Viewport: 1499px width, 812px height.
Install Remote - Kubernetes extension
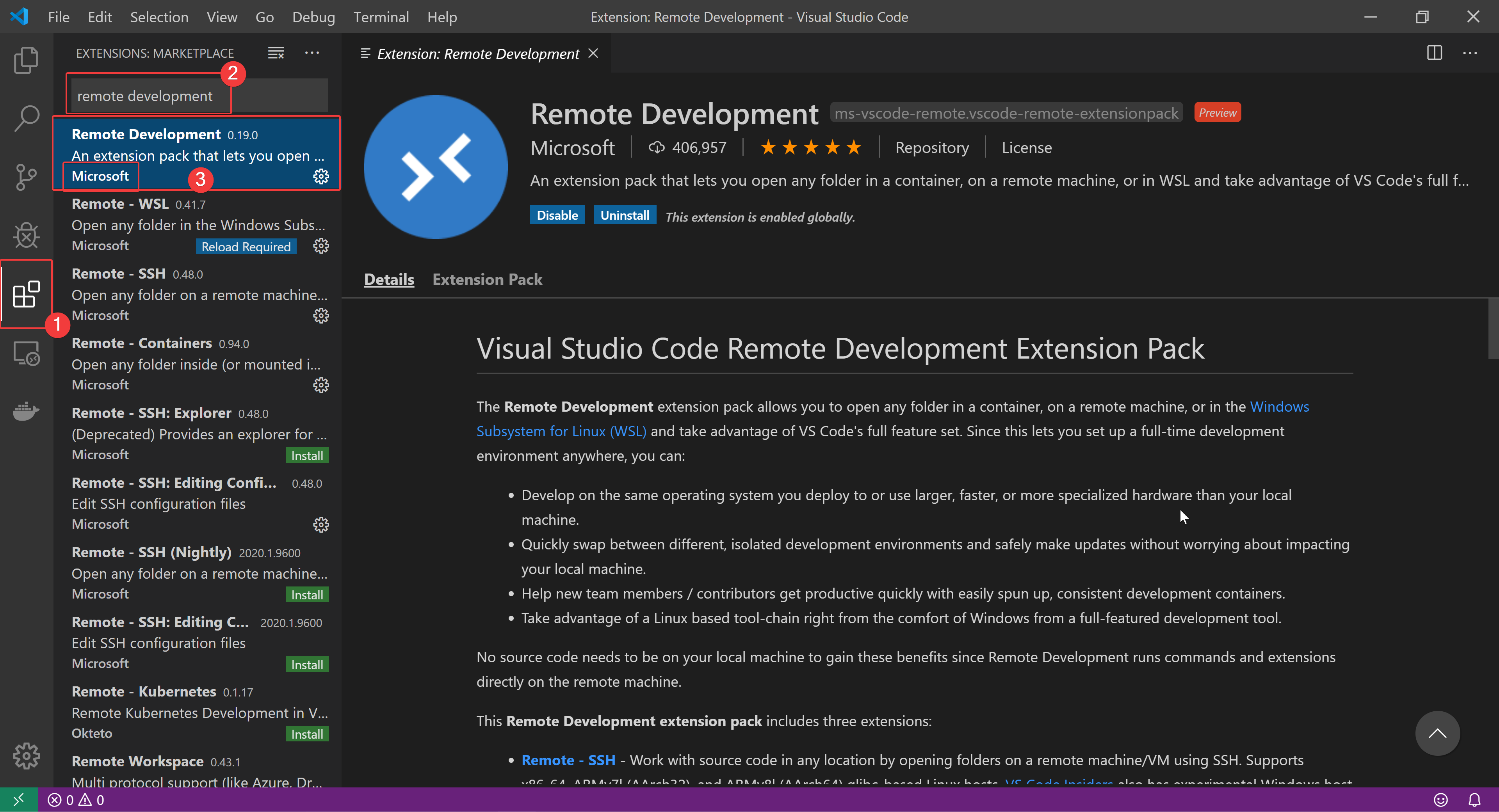point(307,734)
